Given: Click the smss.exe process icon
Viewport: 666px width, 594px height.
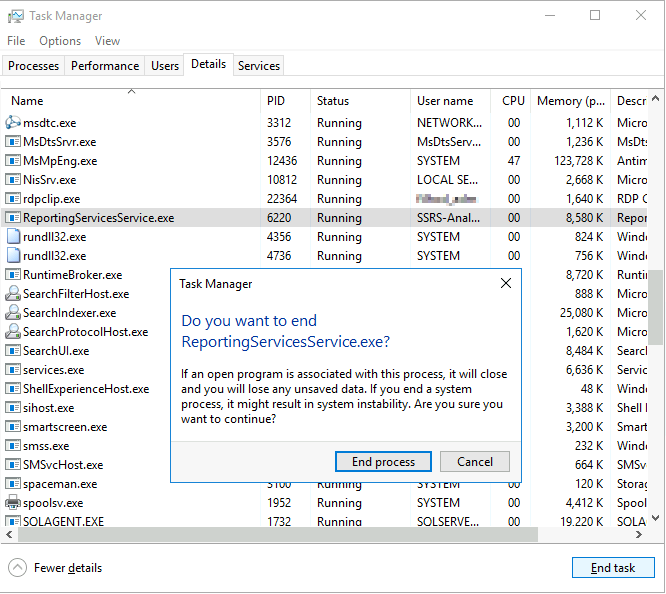Looking at the screenshot, I should (13, 446).
